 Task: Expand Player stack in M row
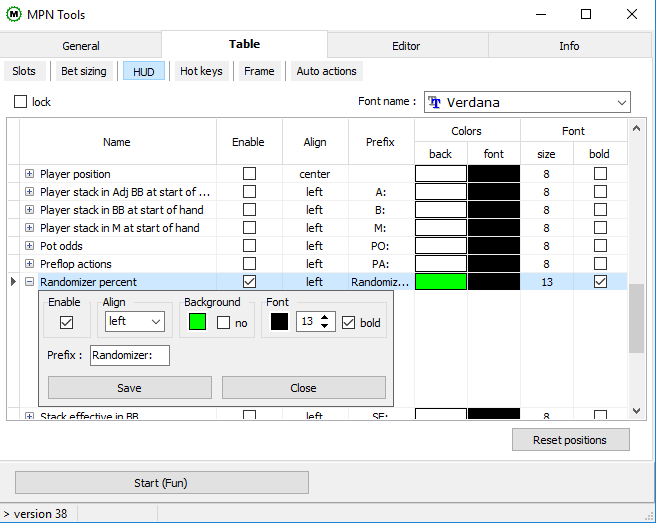coord(29,228)
